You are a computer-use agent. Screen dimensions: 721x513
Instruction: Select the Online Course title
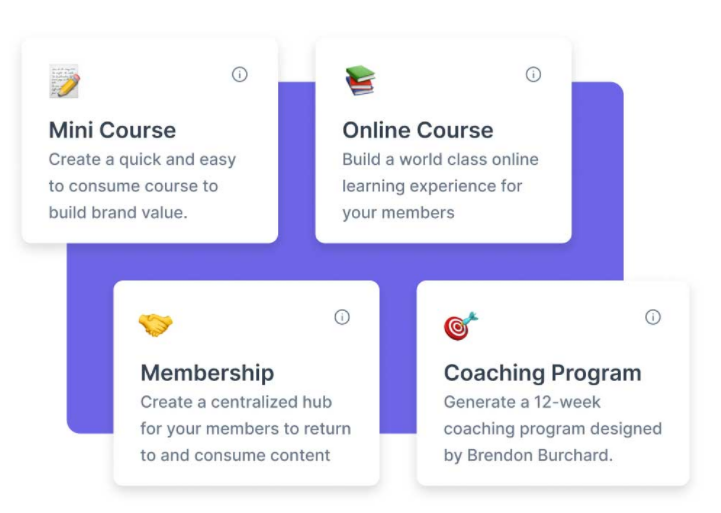click(x=417, y=130)
